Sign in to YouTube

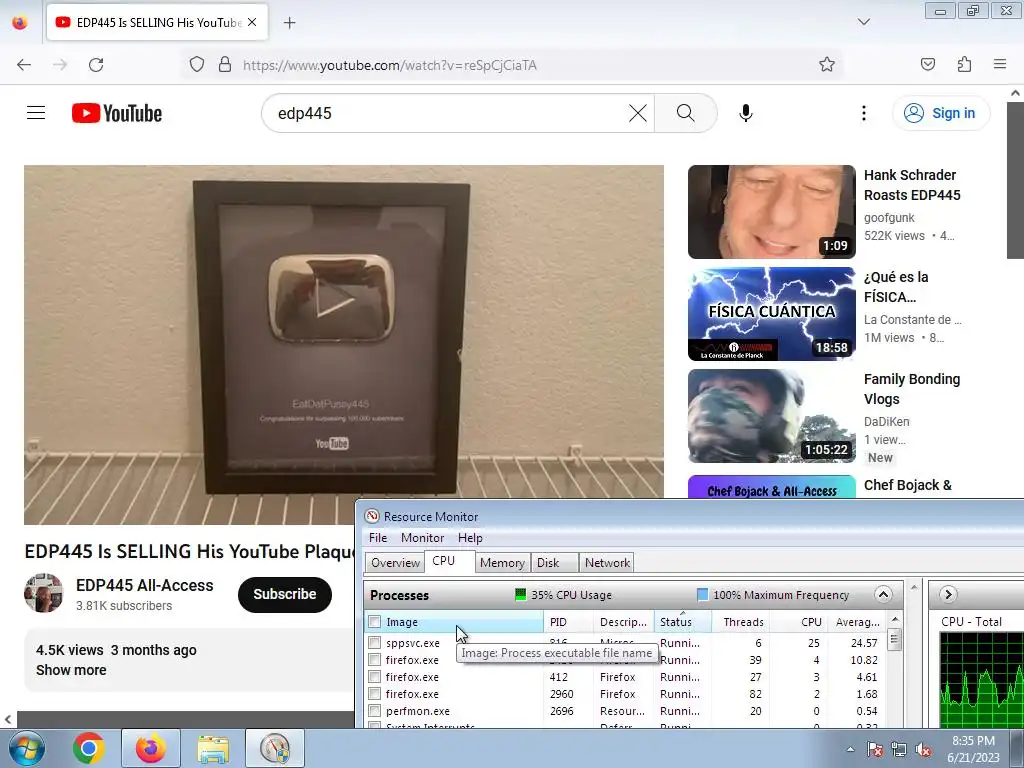tap(940, 113)
